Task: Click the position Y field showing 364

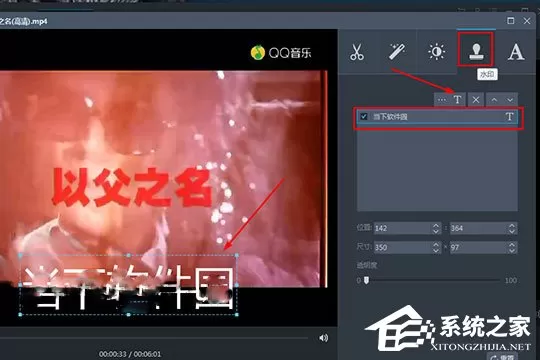Action: coord(478,228)
